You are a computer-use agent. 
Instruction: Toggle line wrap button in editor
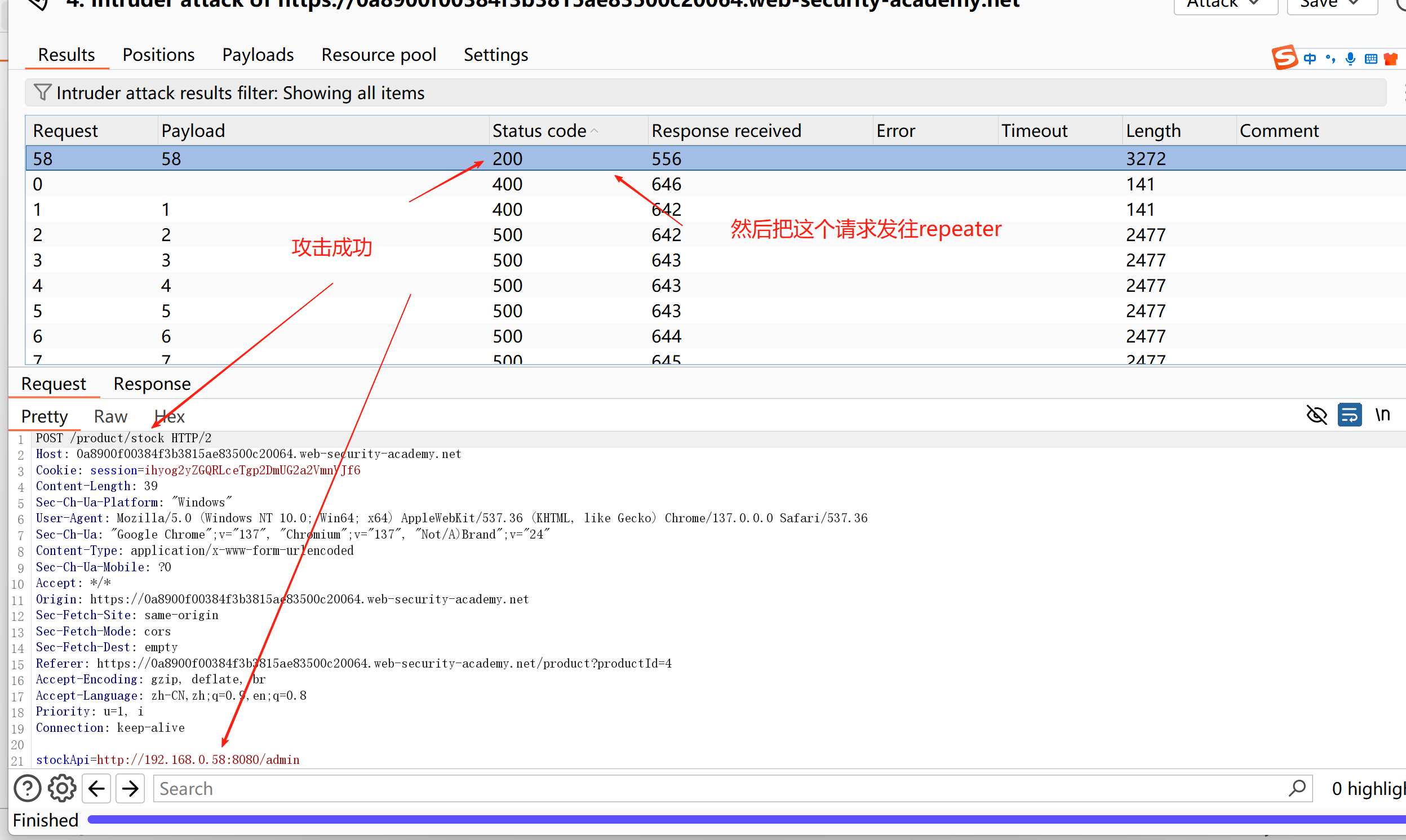coord(1350,415)
